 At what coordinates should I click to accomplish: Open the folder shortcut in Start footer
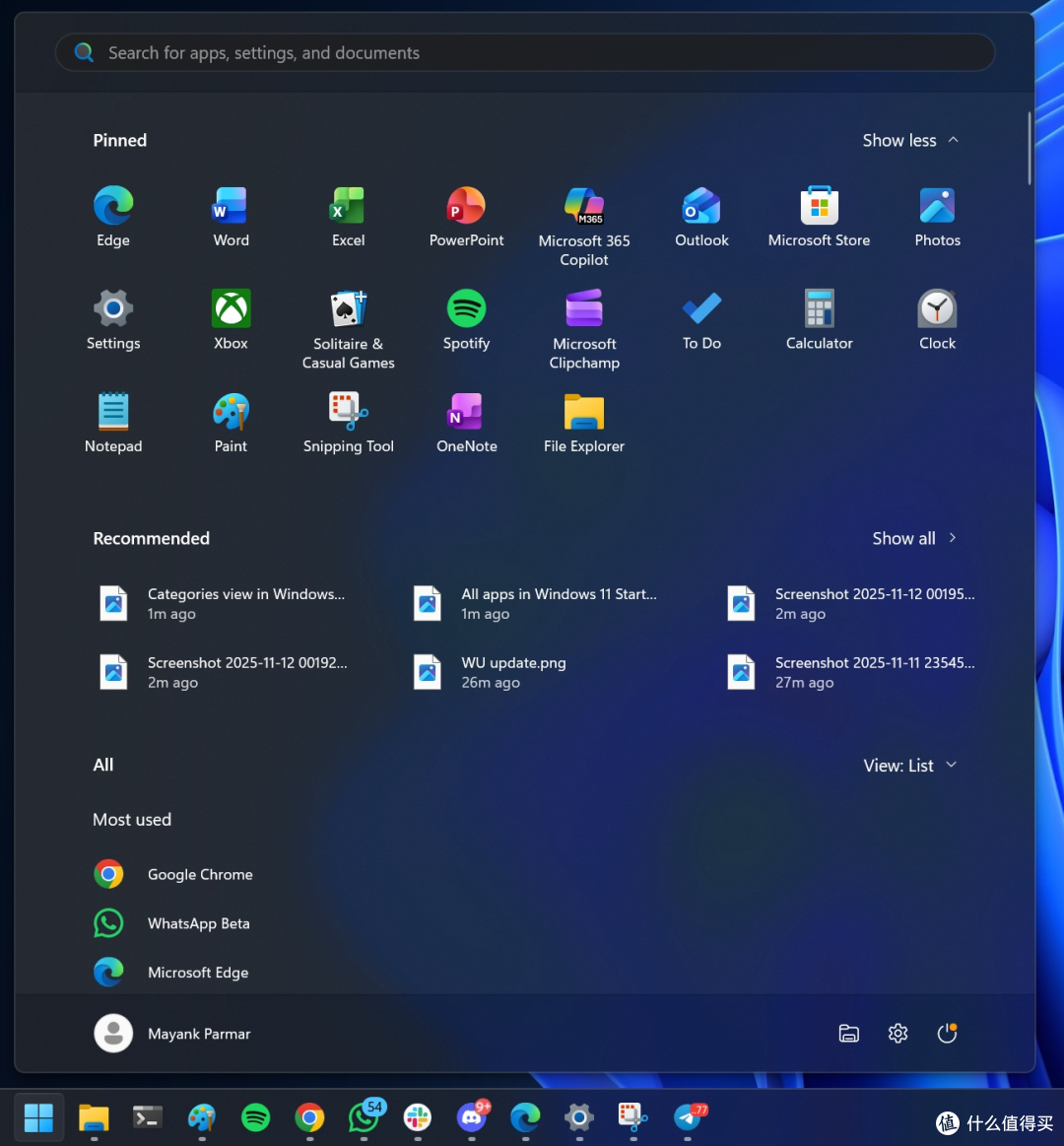[849, 1034]
